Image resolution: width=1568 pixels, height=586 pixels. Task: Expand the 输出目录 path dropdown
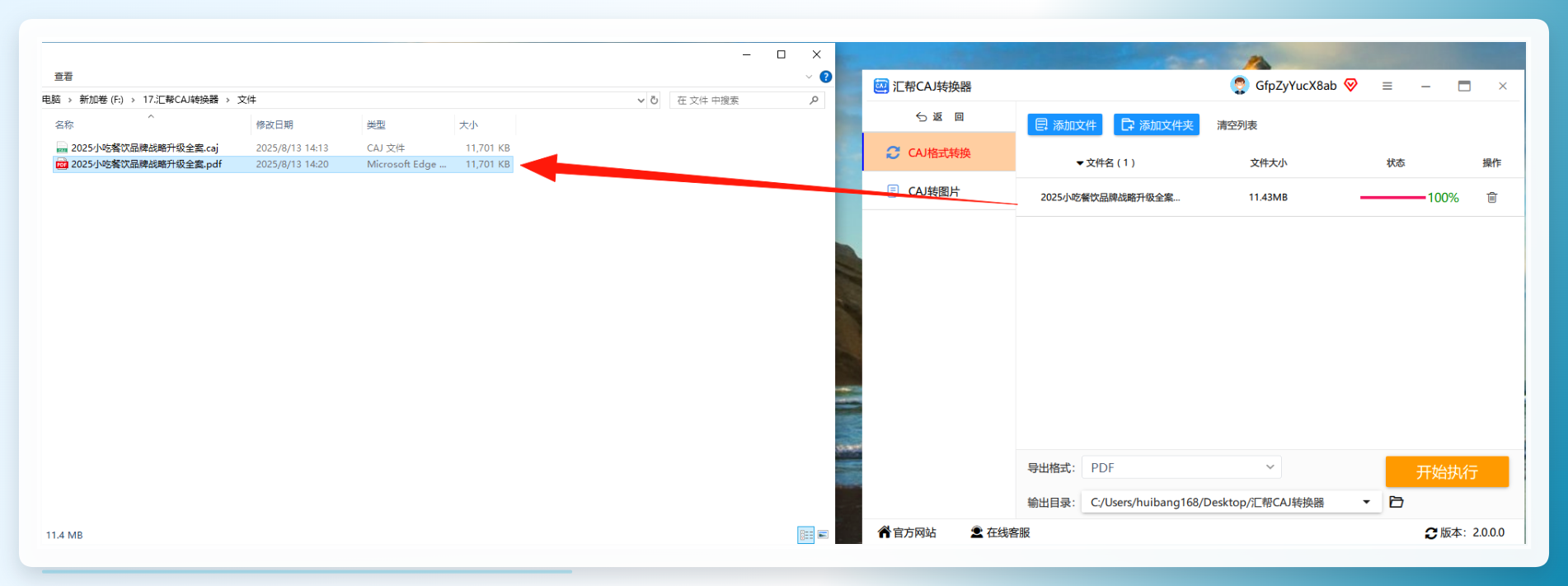tap(1366, 502)
